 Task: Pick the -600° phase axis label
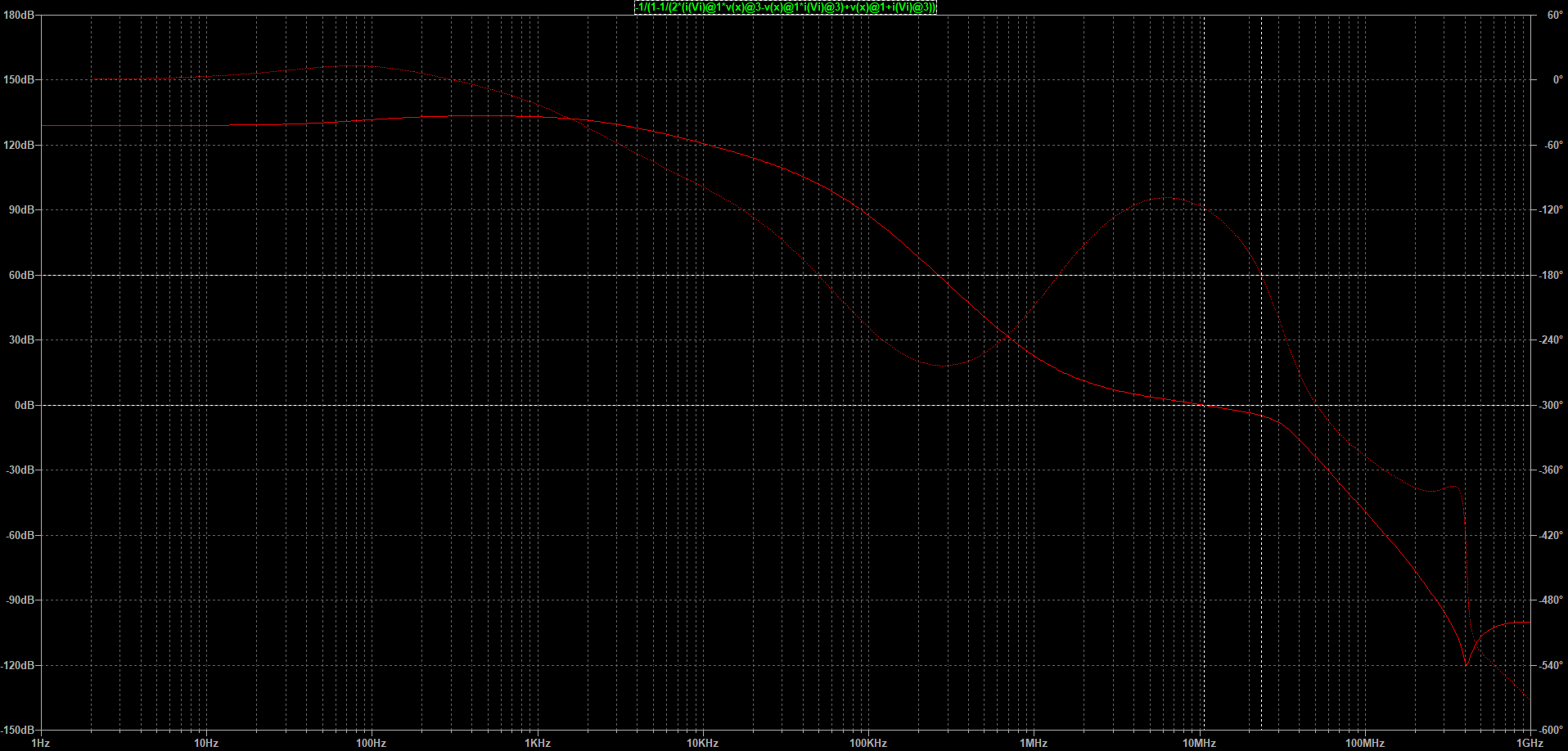(1552, 731)
